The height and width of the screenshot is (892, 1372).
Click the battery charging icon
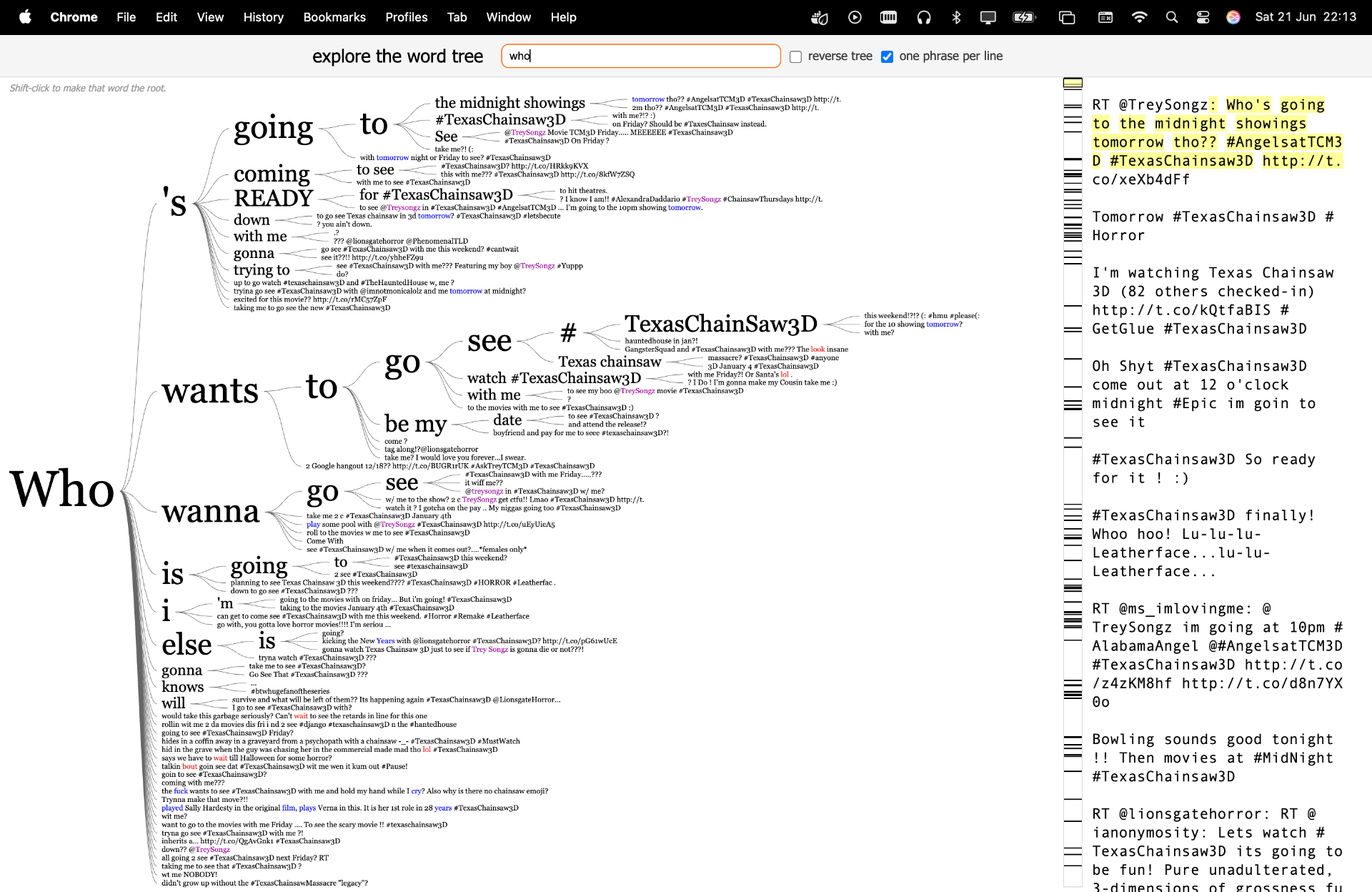(1025, 17)
